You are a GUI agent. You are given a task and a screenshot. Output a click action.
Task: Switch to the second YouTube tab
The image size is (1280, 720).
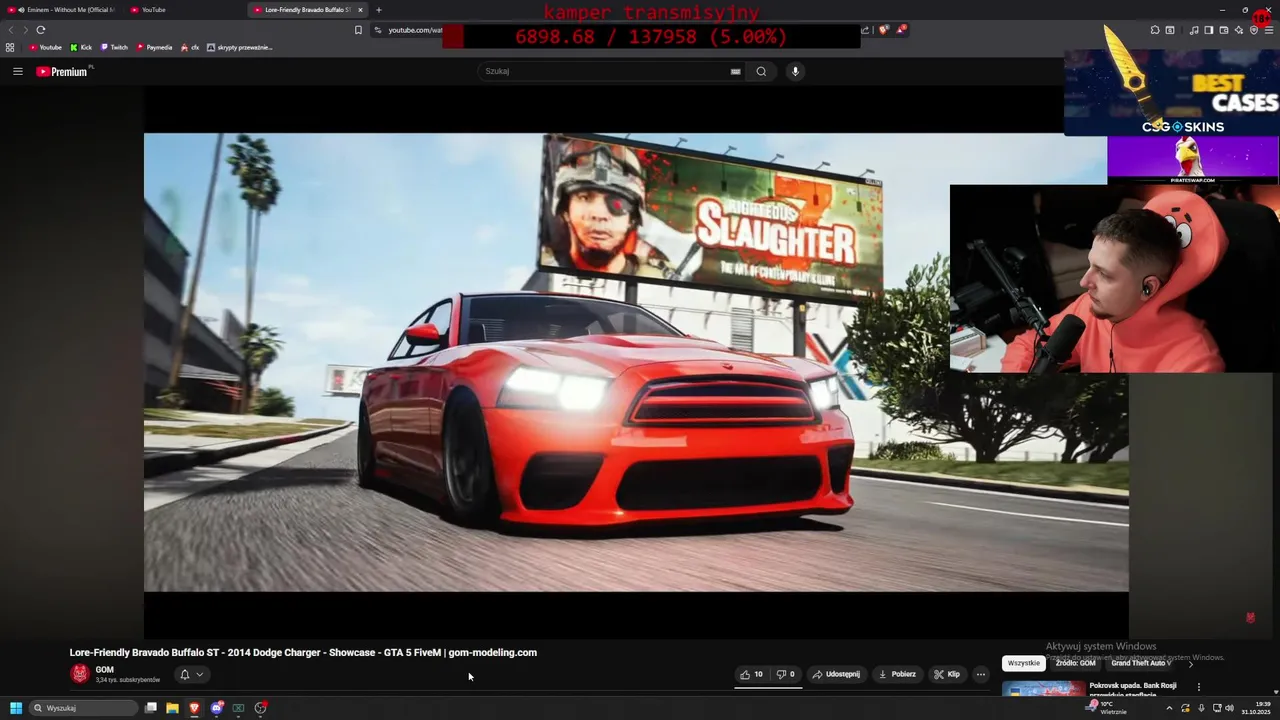(182, 10)
